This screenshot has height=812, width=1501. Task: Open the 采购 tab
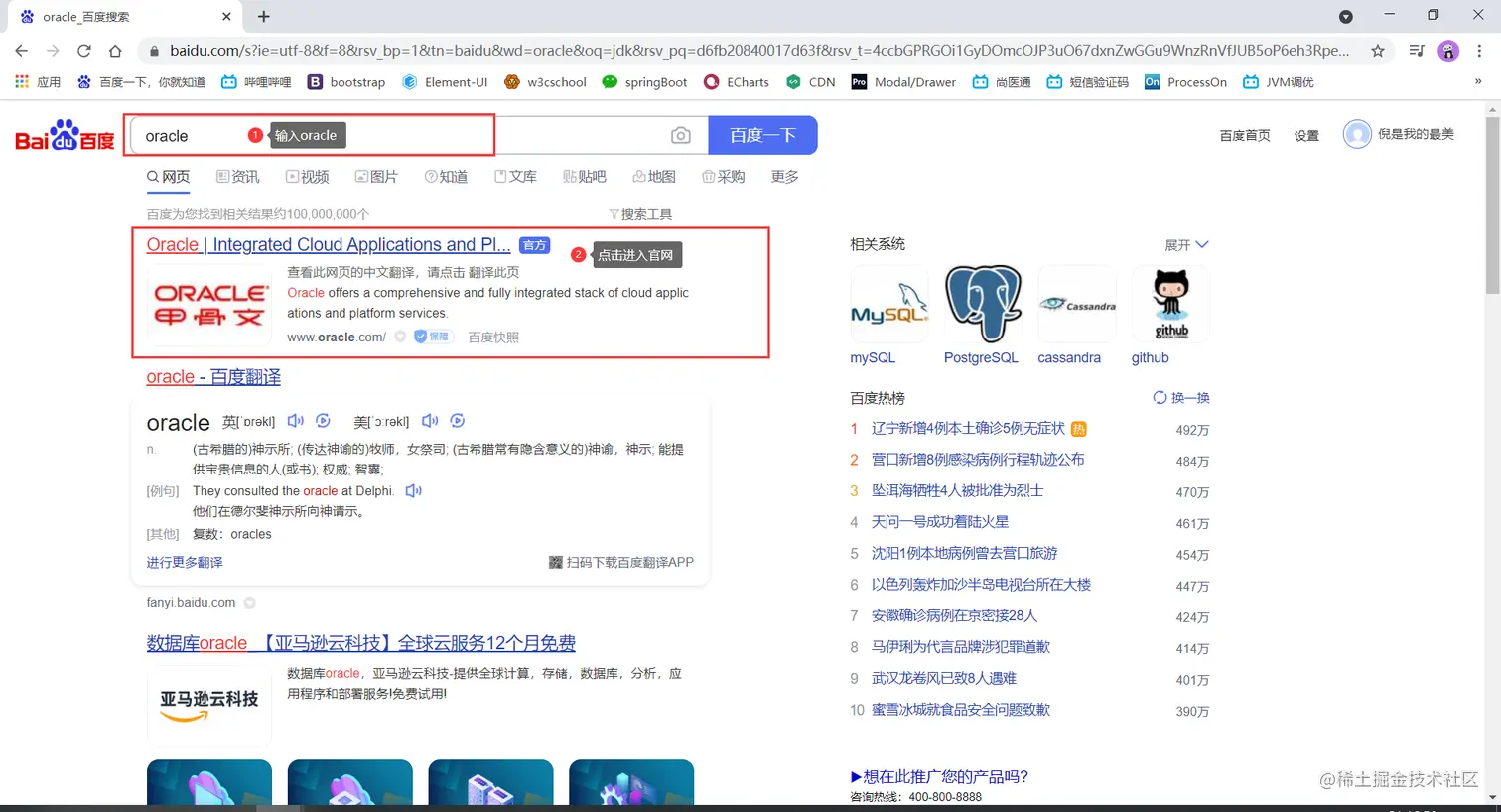[x=724, y=177]
